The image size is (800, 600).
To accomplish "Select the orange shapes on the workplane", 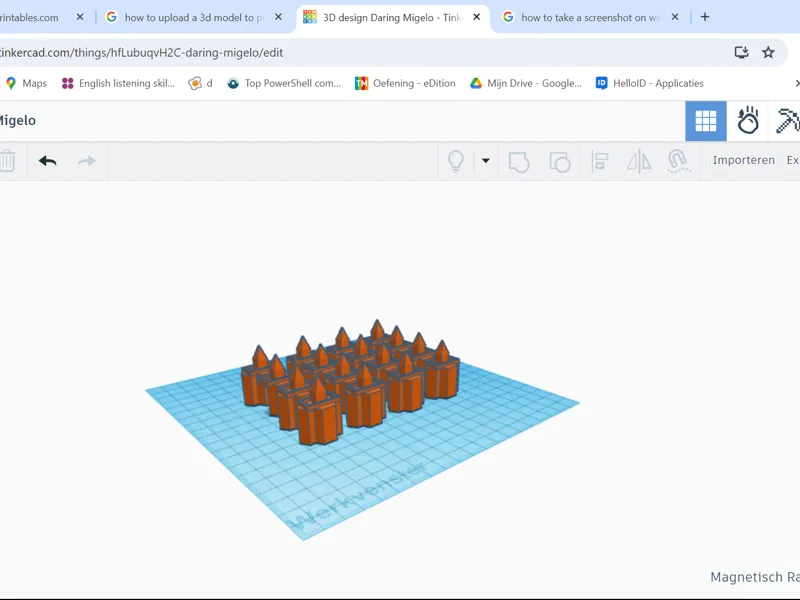I will (x=350, y=382).
